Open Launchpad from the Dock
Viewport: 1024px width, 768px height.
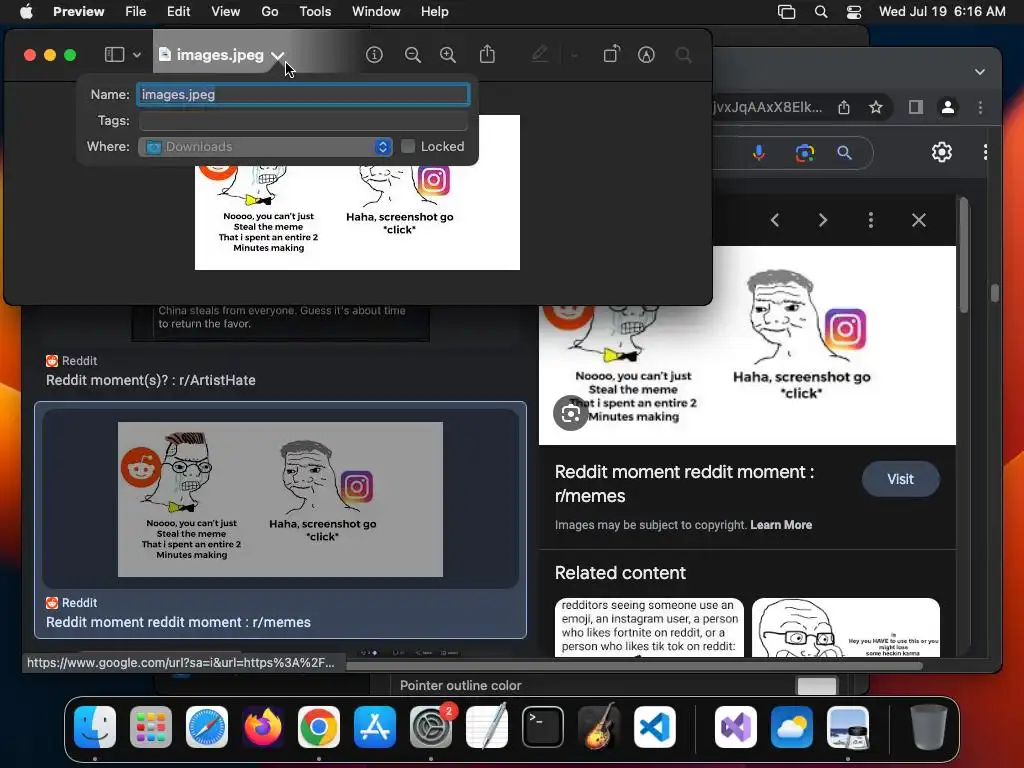pyautogui.click(x=151, y=727)
